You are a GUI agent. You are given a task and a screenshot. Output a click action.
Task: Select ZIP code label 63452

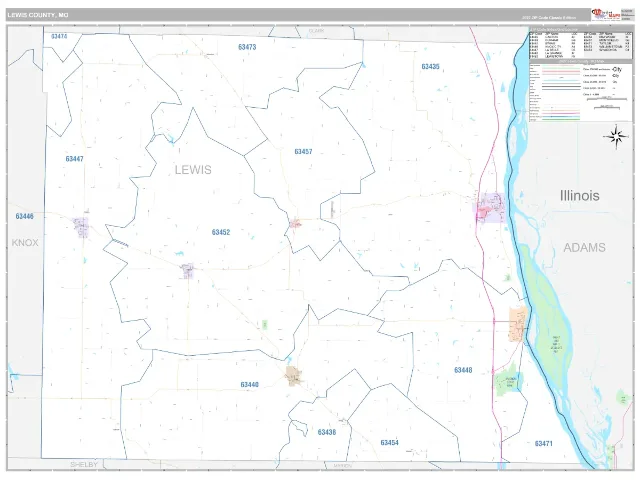point(221,232)
